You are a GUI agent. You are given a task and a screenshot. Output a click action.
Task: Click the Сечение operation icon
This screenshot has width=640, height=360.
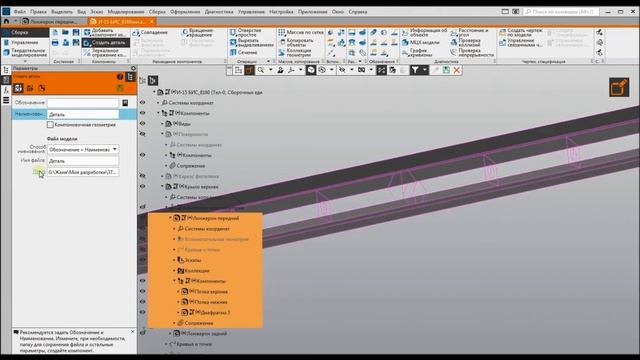pyautogui.click(x=233, y=53)
